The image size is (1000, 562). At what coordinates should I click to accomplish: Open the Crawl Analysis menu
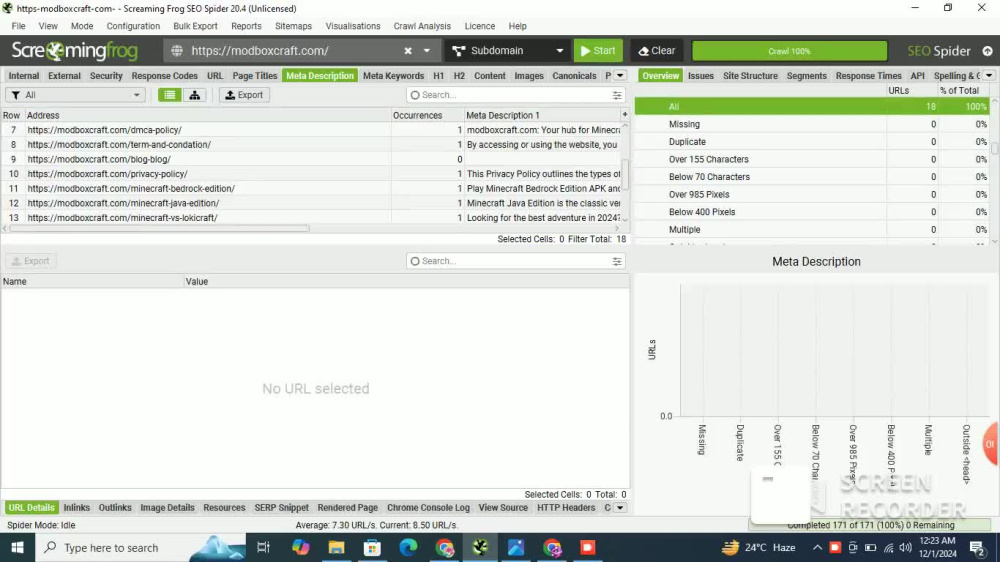[422, 26]
